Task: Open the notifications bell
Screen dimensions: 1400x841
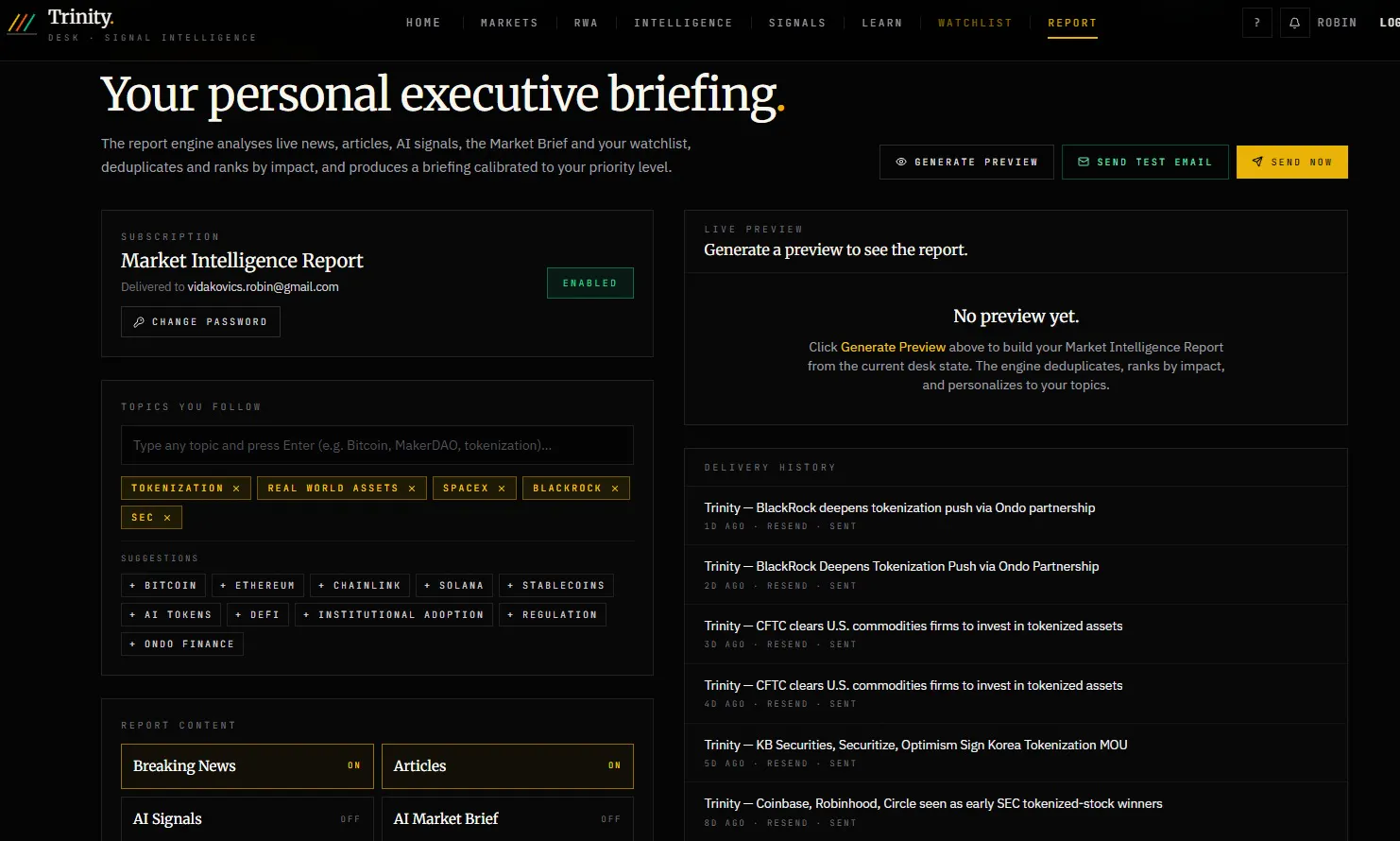Action: coord(1294,23)
